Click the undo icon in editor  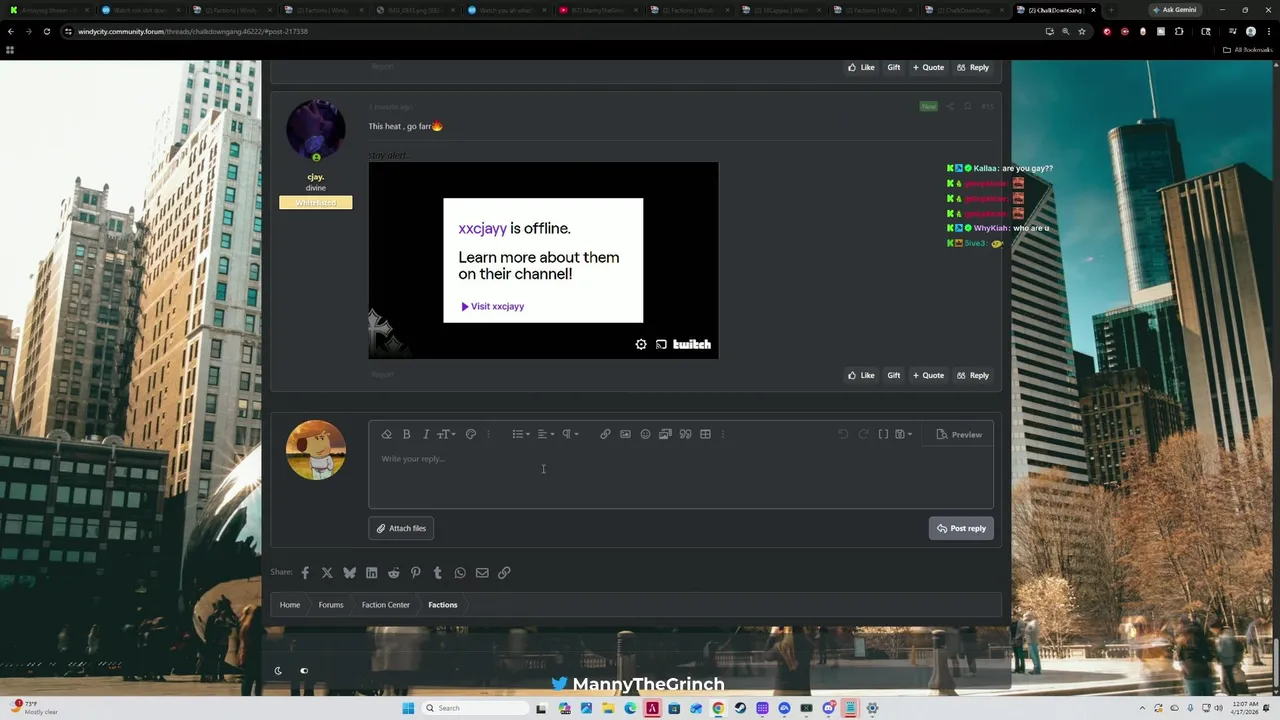tap(843, 434)
